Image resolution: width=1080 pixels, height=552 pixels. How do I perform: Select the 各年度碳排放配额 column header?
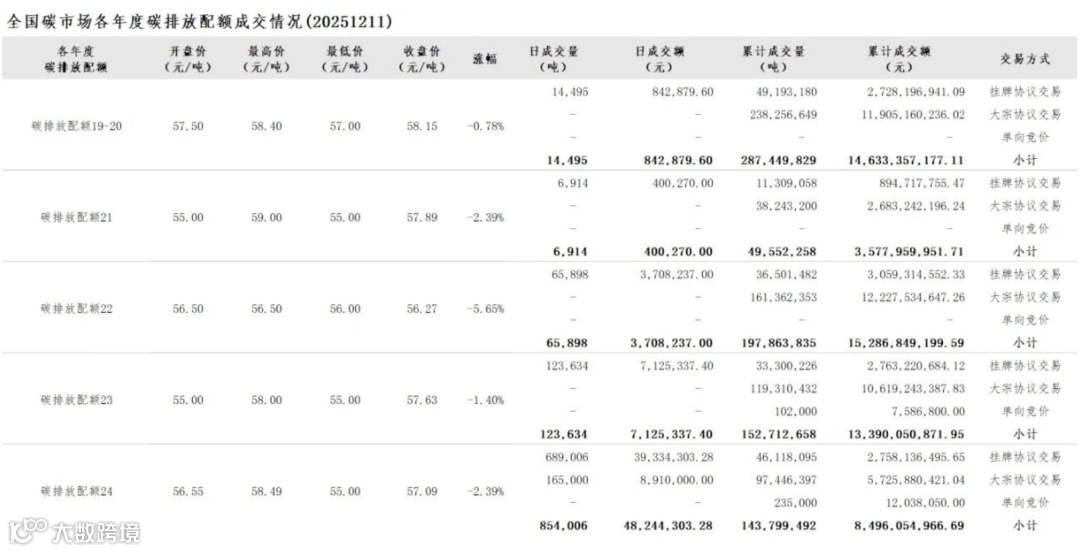click(x=75, y=59)
